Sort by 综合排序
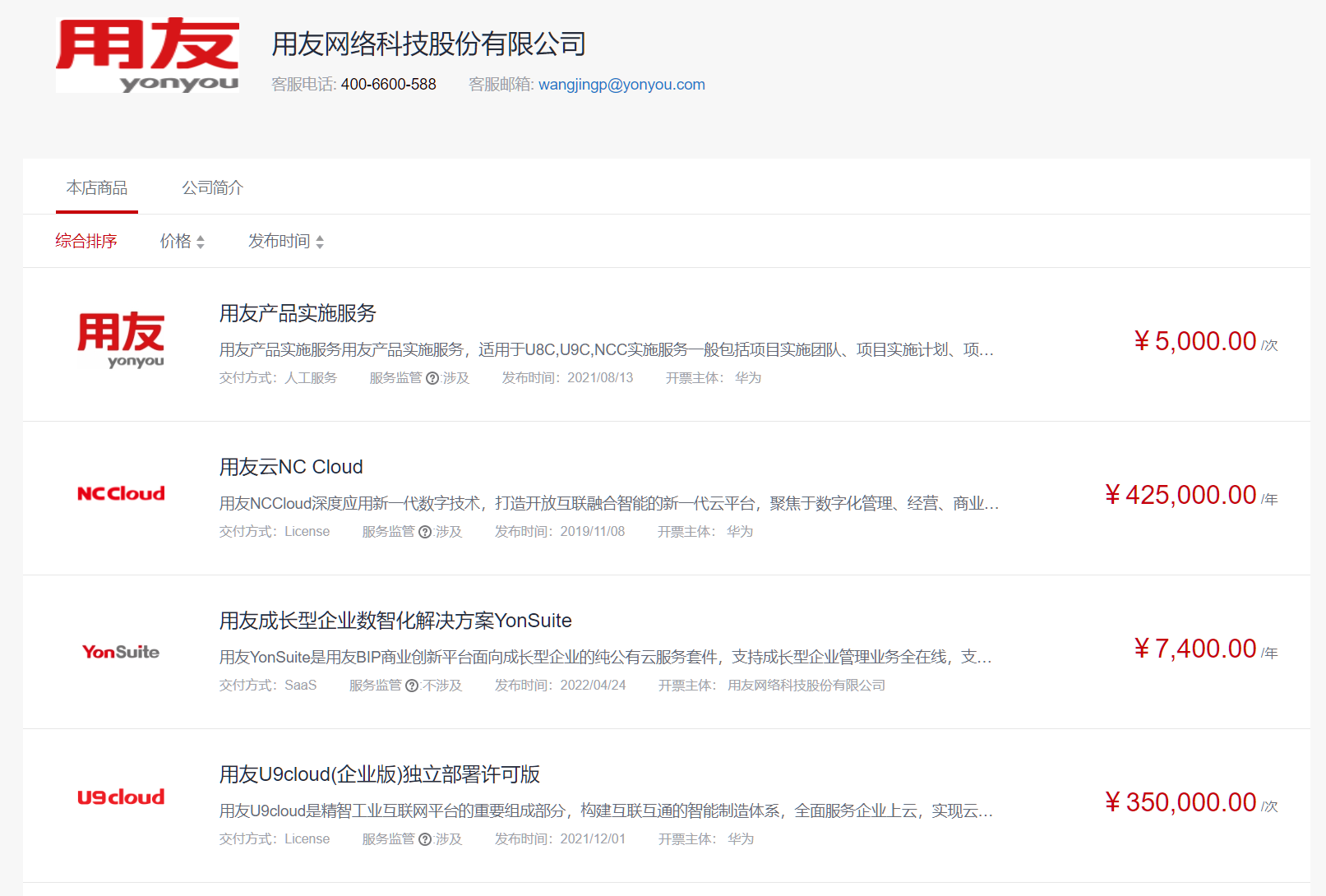The height and width of the screenshot is (896, 1326). point(86,241)
